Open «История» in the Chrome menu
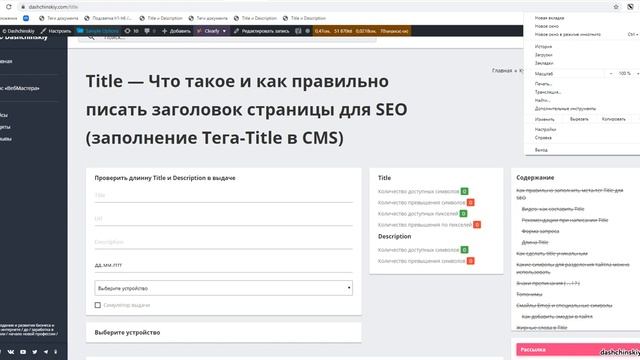The height and width of the screenshot is (360, 640). 543,47
